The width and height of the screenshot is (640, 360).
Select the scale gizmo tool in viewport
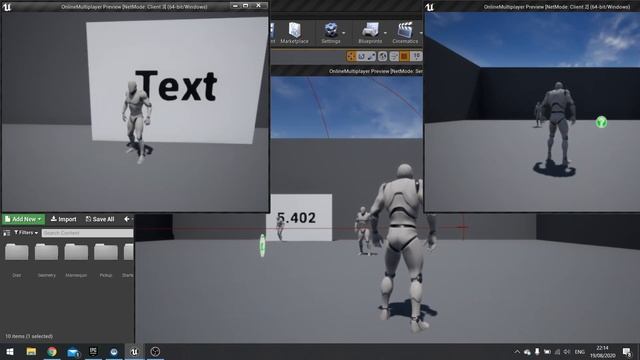pyautogui.click(x=371, y=56)
